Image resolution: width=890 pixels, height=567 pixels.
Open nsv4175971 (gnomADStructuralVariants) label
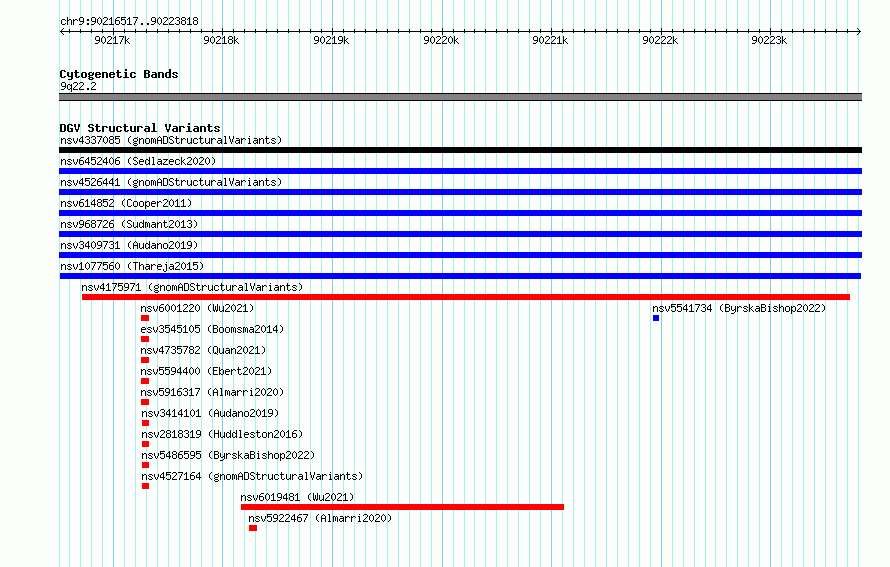[x=192, y=287]
